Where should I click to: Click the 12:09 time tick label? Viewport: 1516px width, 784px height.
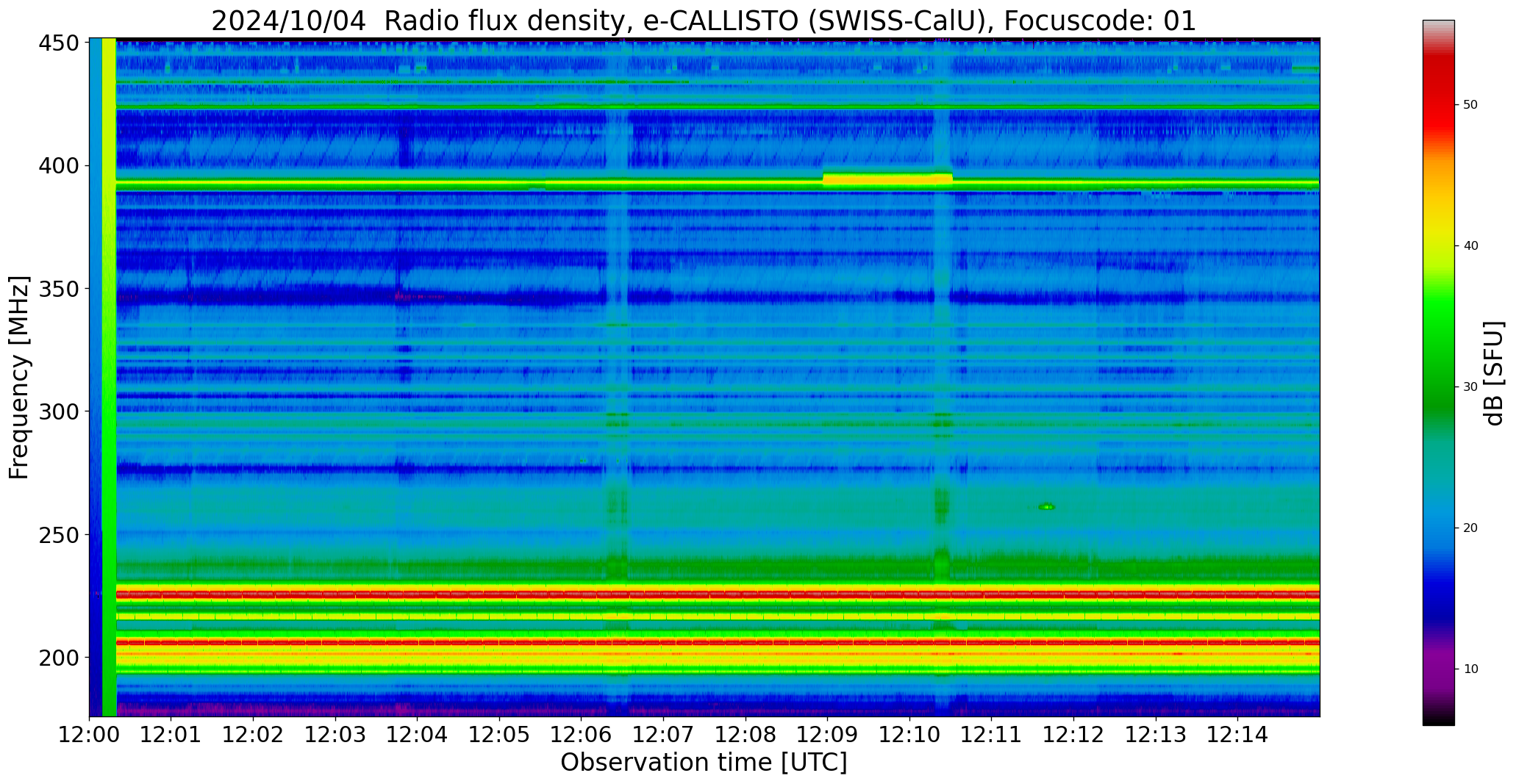pyautogui.click(x=827, y=735)
